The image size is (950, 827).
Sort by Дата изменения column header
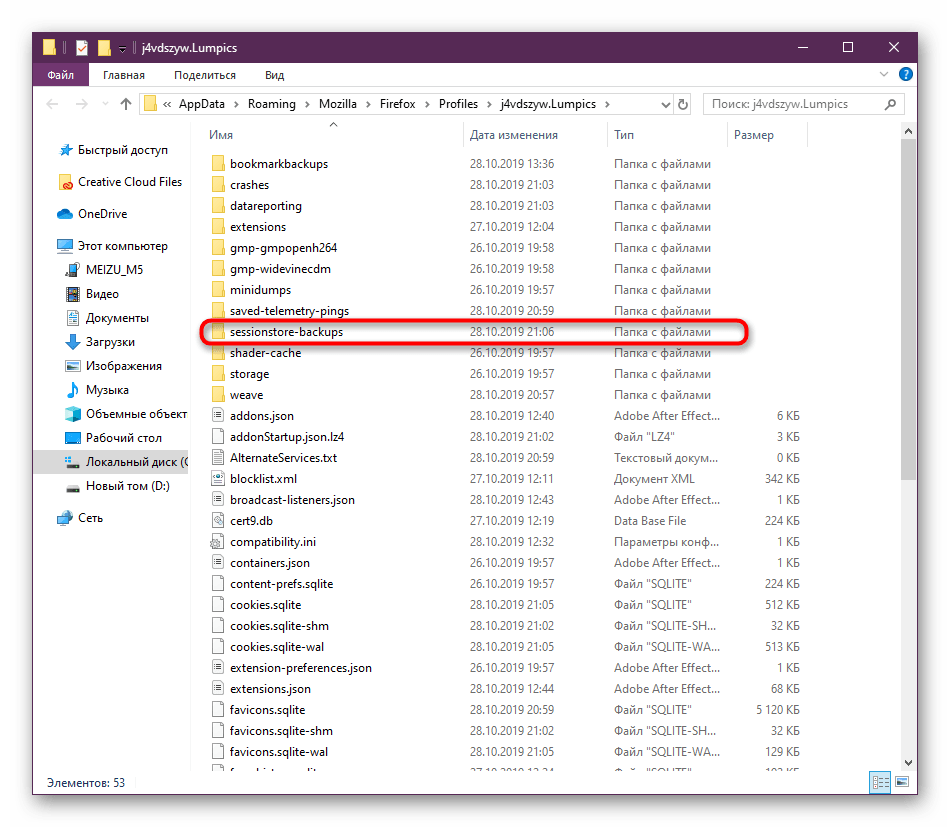pyautogui.click(x=514, y=135)
